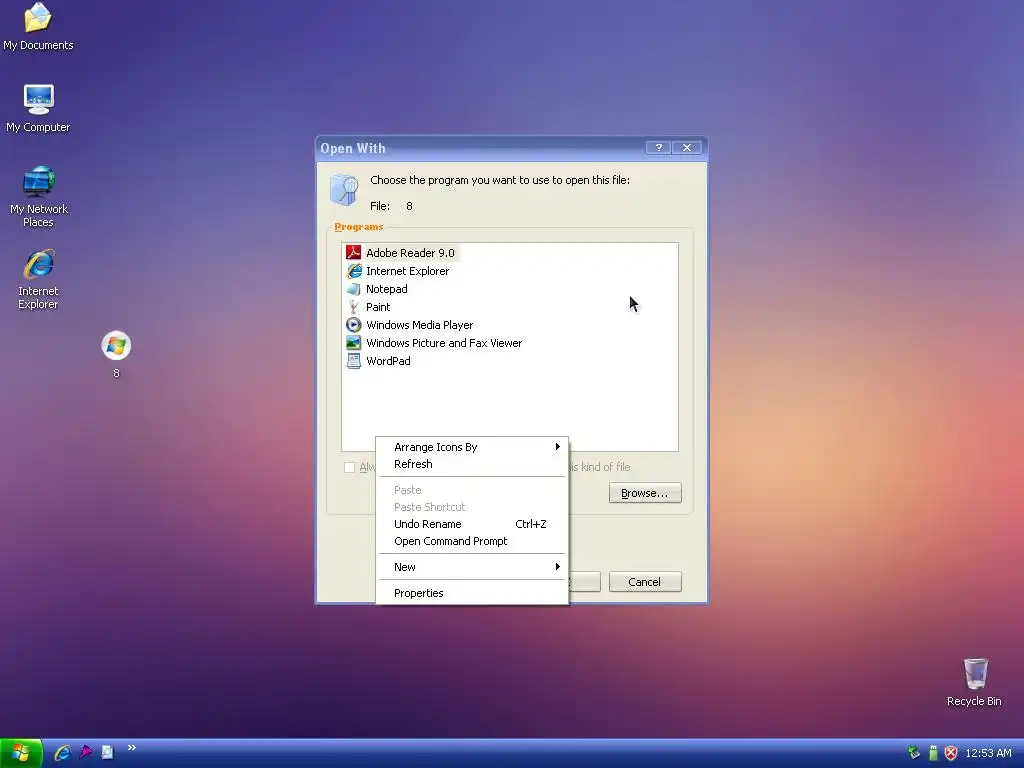Click the Browse... button
This screenshot has width=1024, height=768.
coord(645,493)
